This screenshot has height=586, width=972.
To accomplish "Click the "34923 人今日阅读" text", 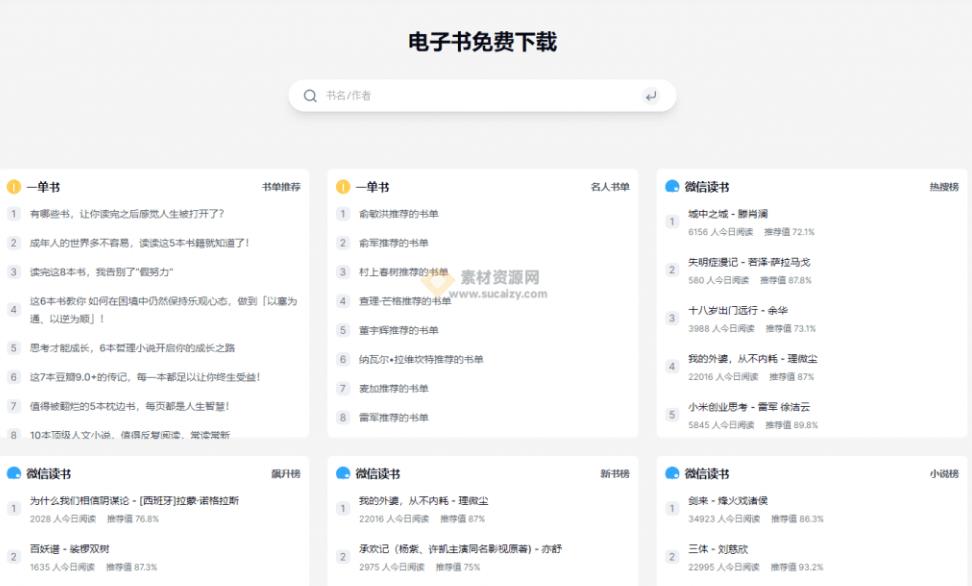I will coord(724,519).
